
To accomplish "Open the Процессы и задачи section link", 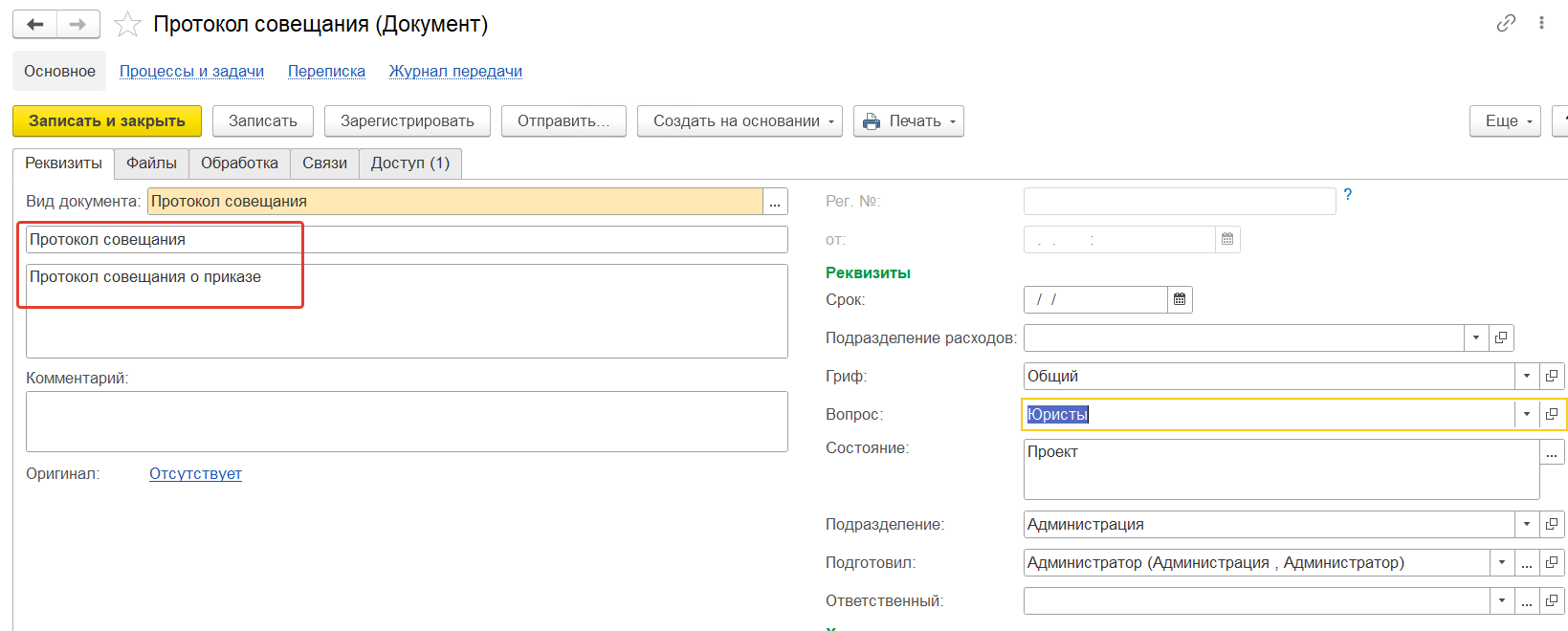I will click(x=191, y=72).
